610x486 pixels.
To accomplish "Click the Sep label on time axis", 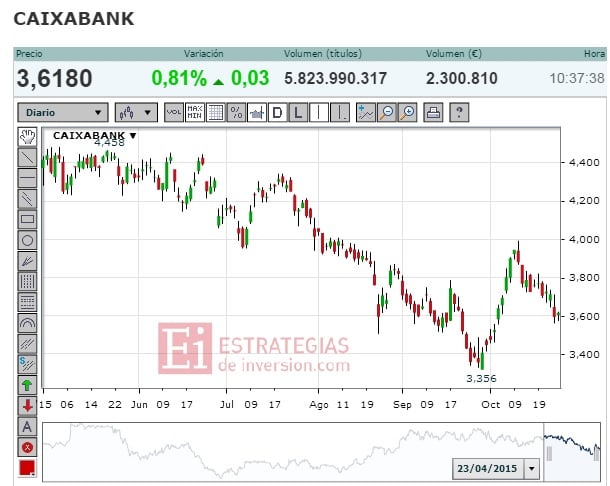I will coord(402,405).
